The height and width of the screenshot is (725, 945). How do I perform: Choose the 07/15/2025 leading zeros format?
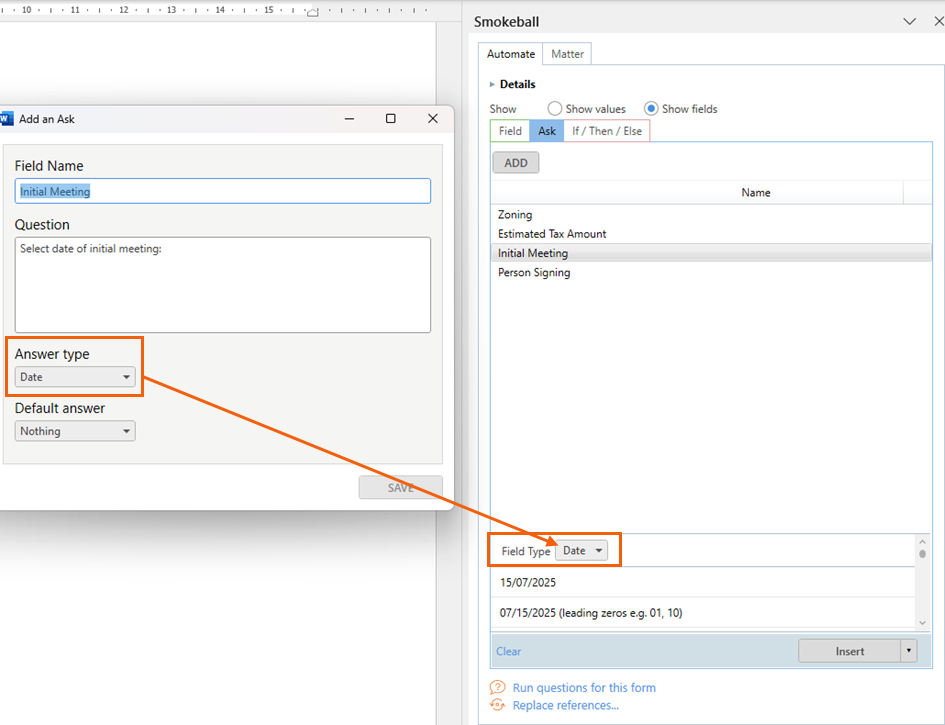[703, 613]
